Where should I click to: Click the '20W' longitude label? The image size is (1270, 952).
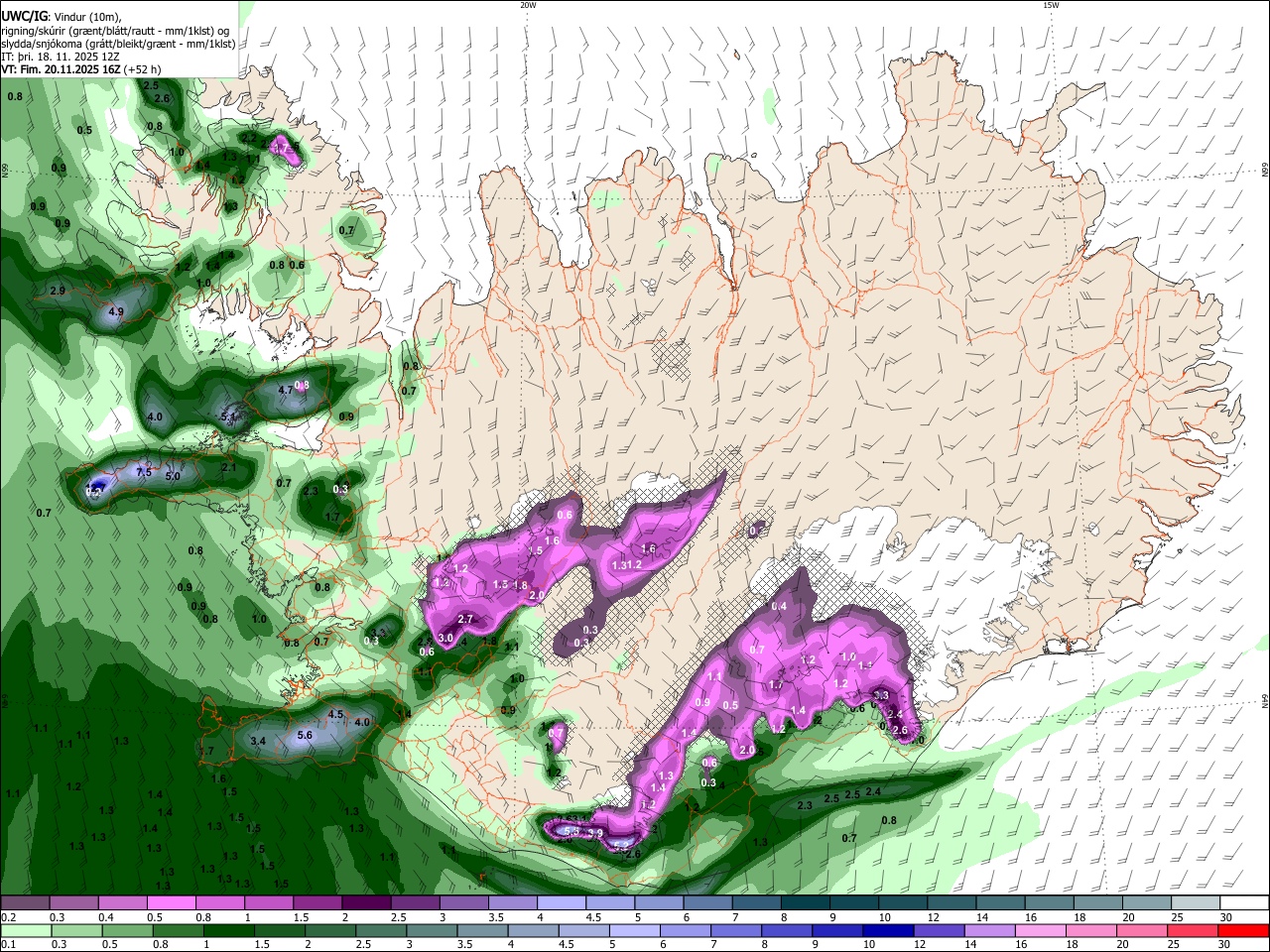coord(528,5)
